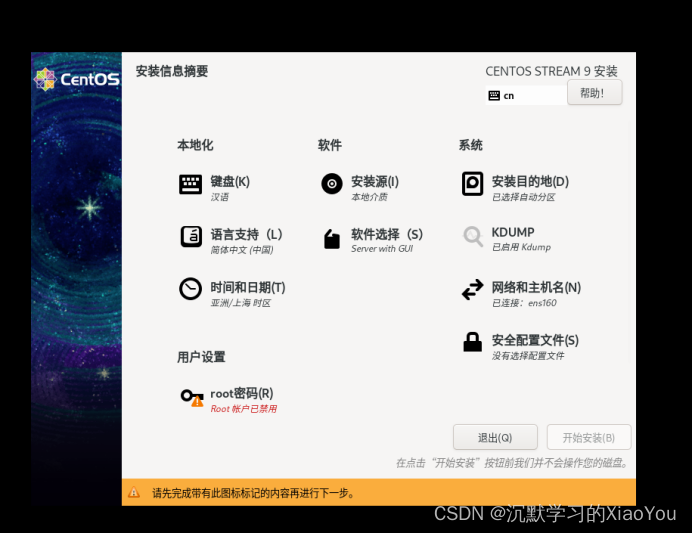This screenshot has height=533, width=692.
Task: Open 软件选择 (S) software selection
Action: click(x=387, y=234)
